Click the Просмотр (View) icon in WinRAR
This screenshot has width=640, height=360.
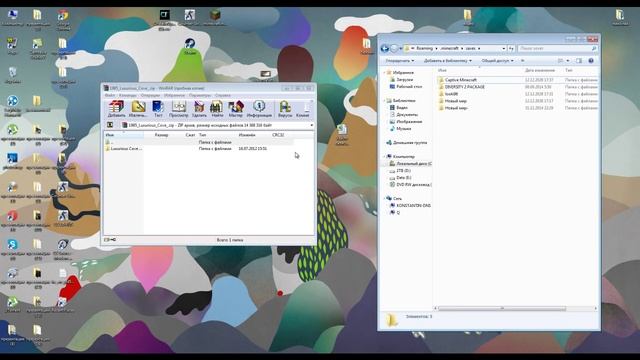pos(178,109)
